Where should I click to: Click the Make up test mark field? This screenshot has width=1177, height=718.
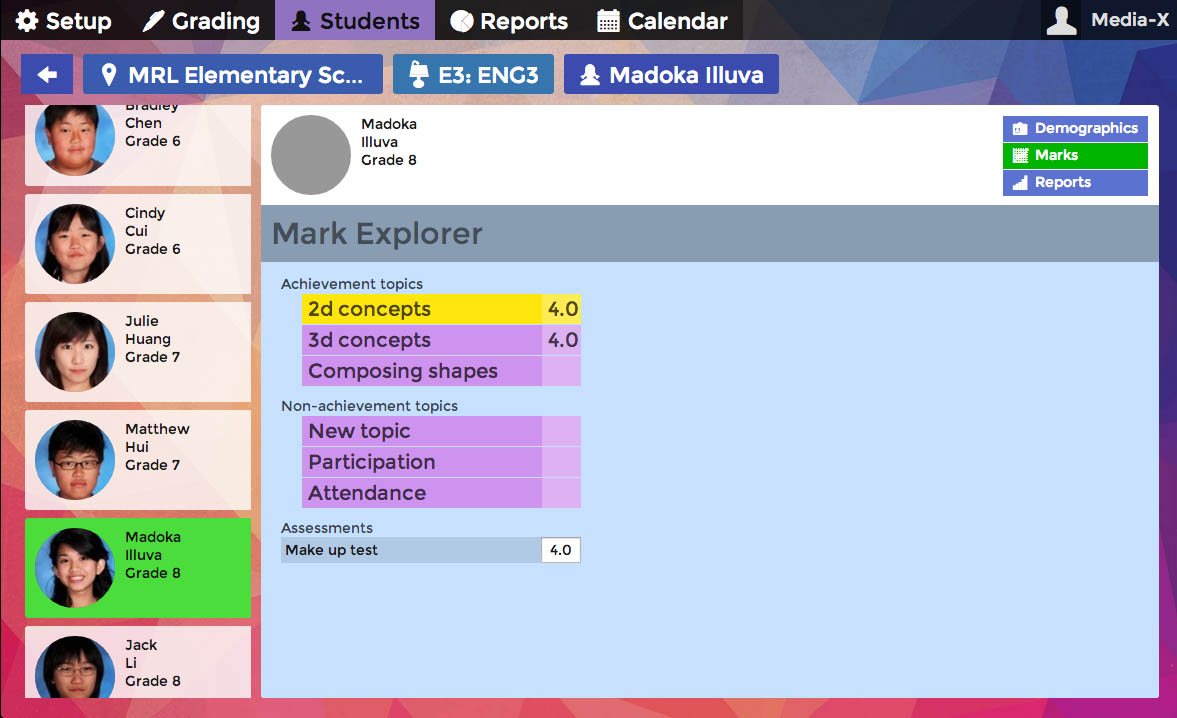pos(560,550)
